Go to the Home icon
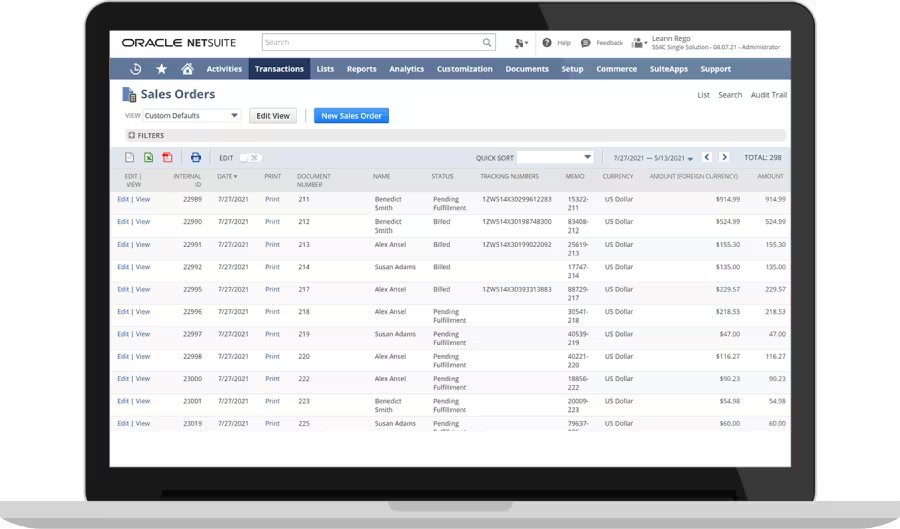 [187, 69]
